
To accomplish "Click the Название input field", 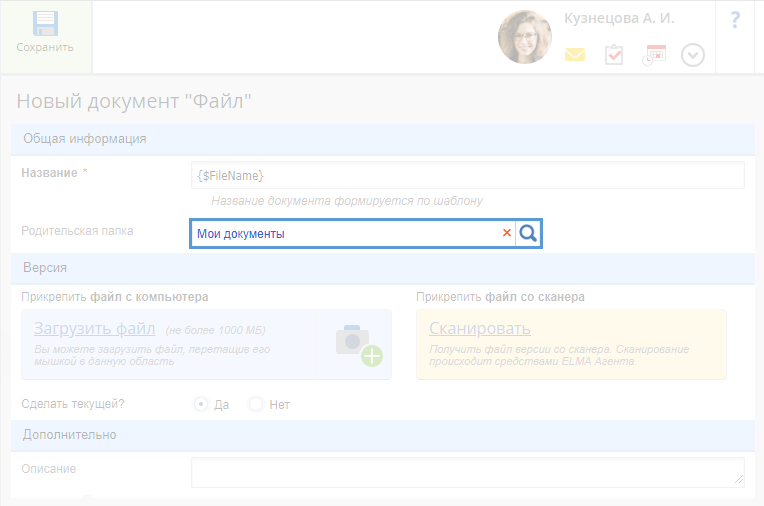I will [467, 175].
